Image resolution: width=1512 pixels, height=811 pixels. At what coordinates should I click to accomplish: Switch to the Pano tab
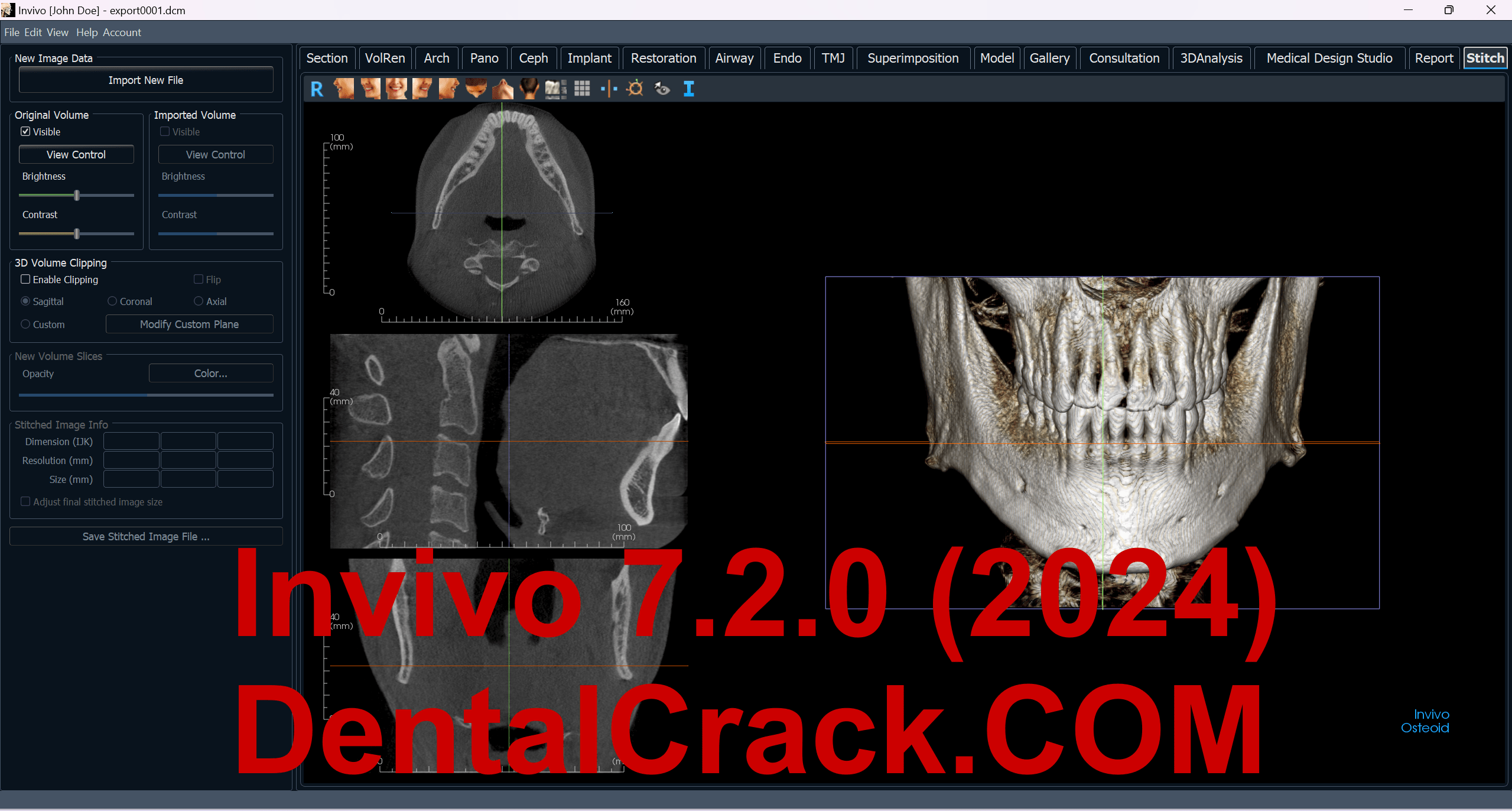484,58
